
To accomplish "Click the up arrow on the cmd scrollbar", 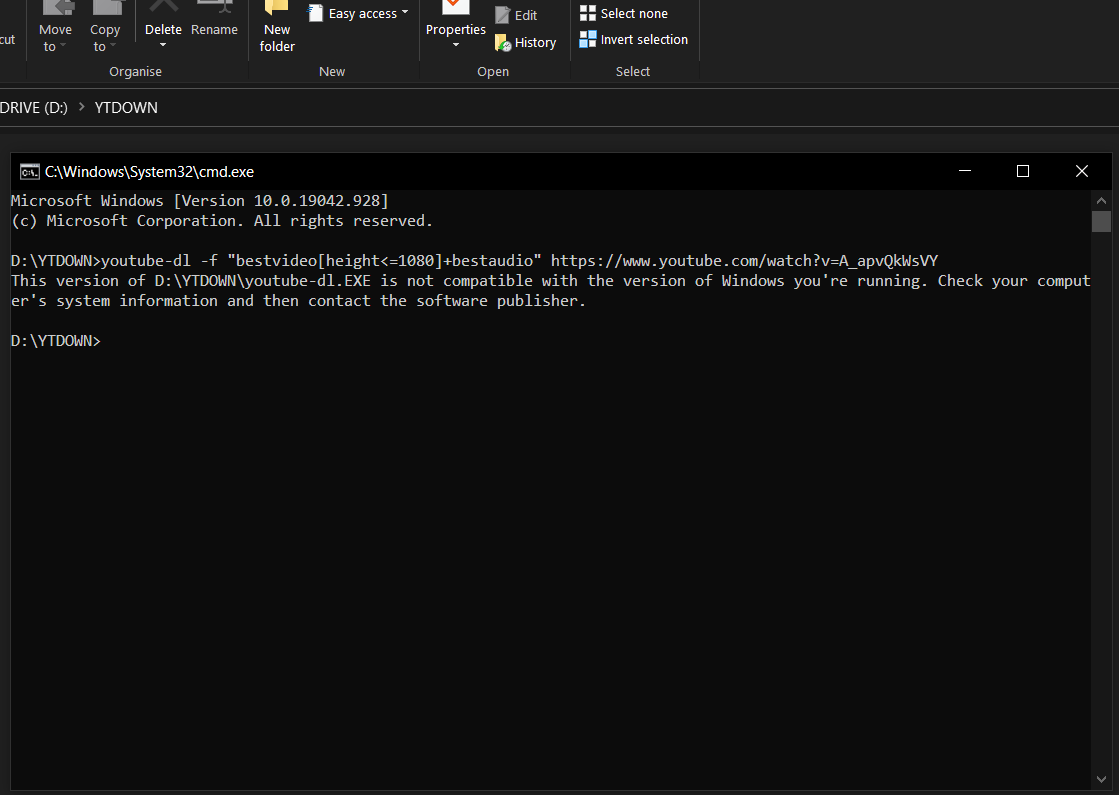I will [x=1101, y=199].
